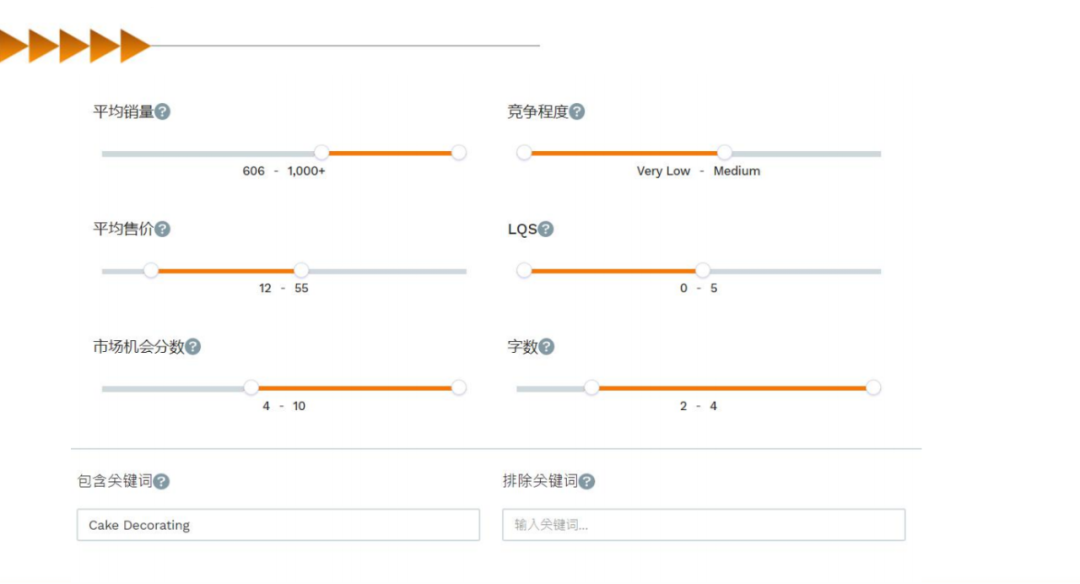Viewport: 1080px width, 584px height.
Task: Click the 平均售价 lower handle at 12
Action: point(151,270)
